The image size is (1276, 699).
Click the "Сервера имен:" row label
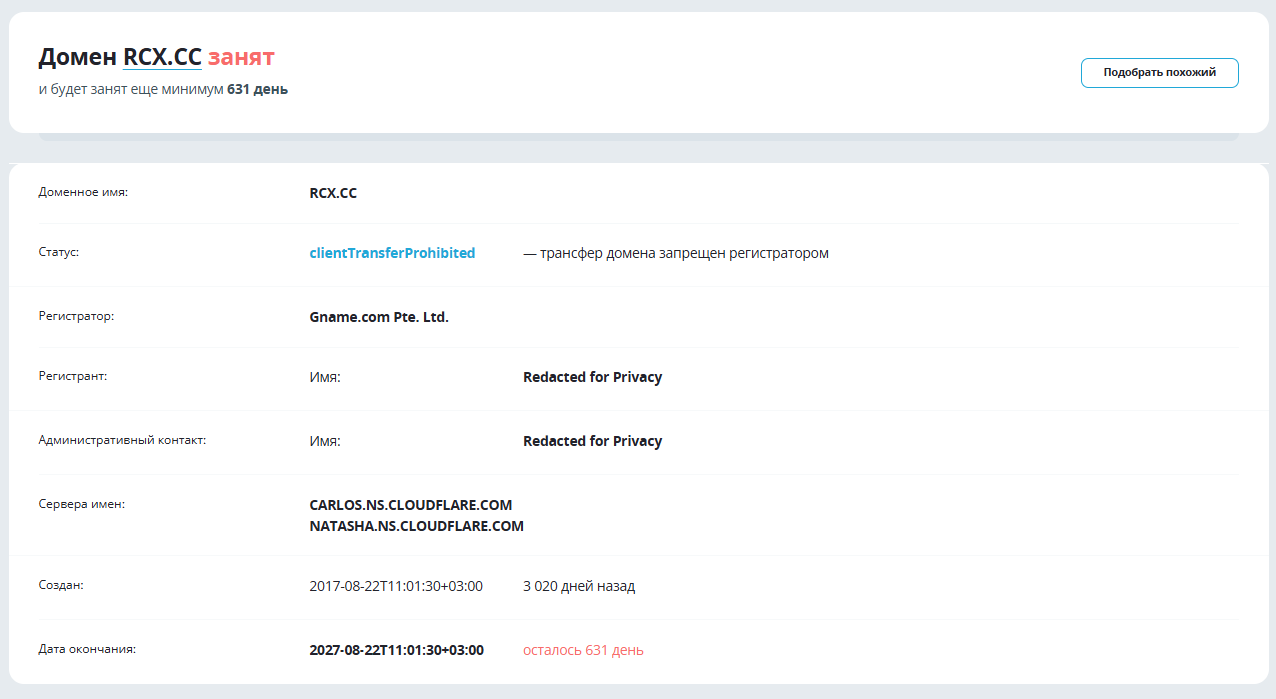coord(81,504)
